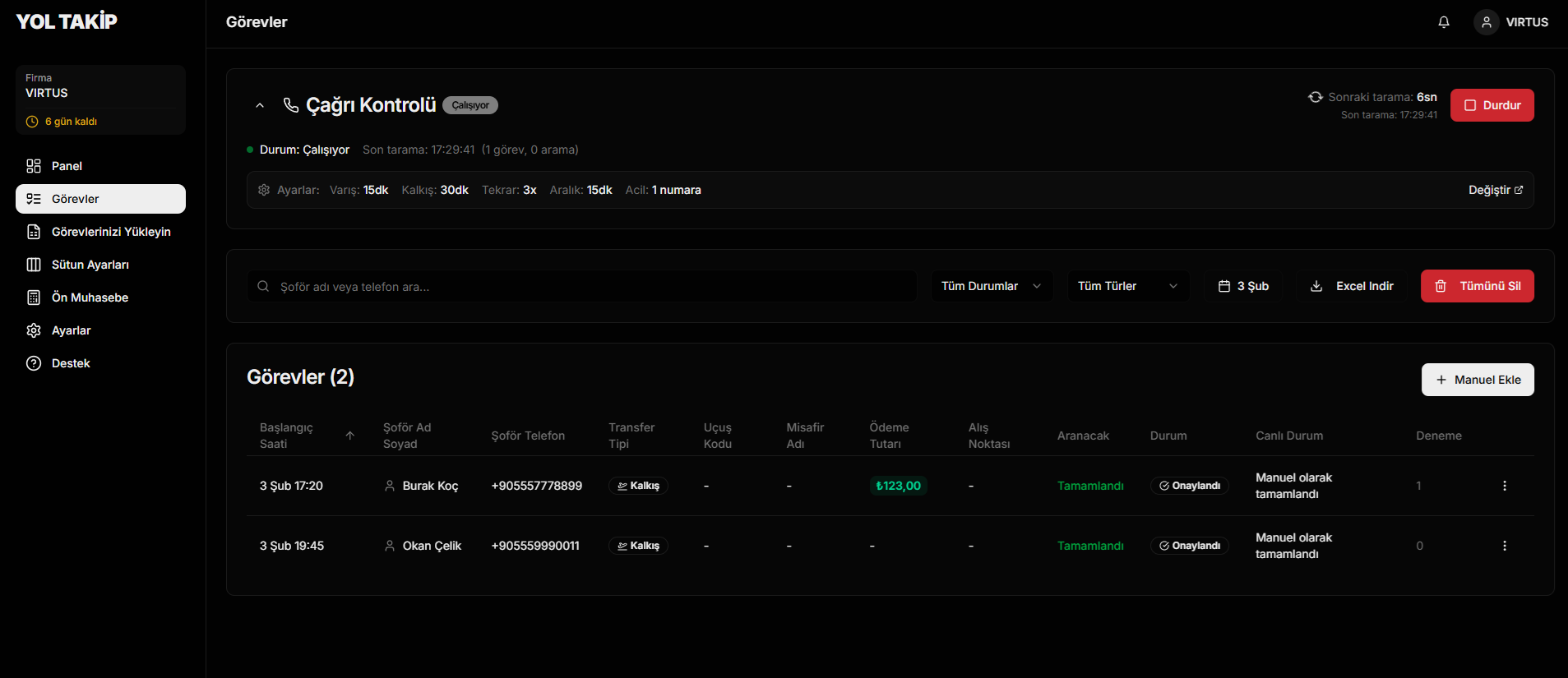Click the three-dot menu for Burak Koç
Image resolution: width=1568 pixels, height=678 pixels.
1504,486
